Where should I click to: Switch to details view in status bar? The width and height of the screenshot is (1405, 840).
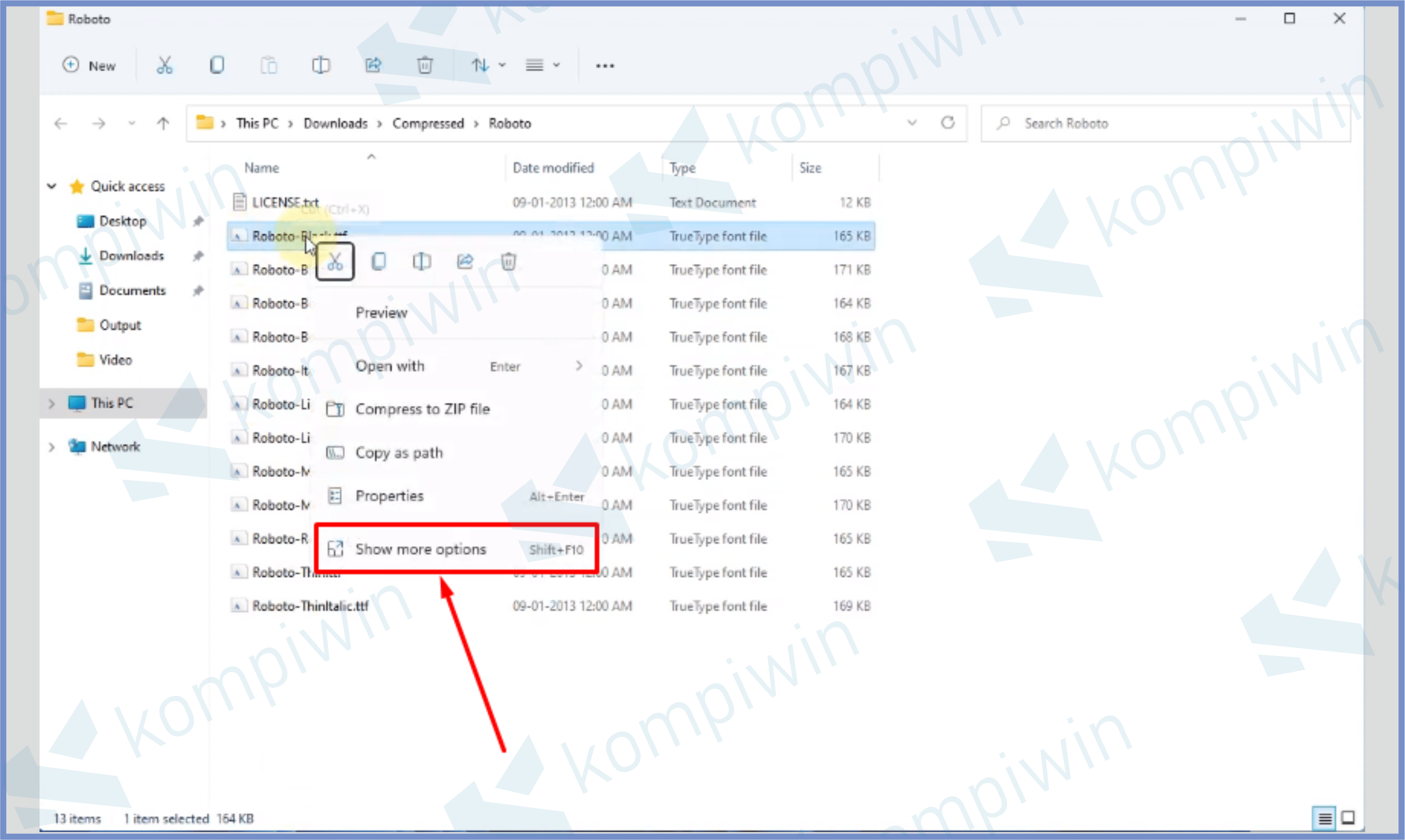pos(1324,818)
